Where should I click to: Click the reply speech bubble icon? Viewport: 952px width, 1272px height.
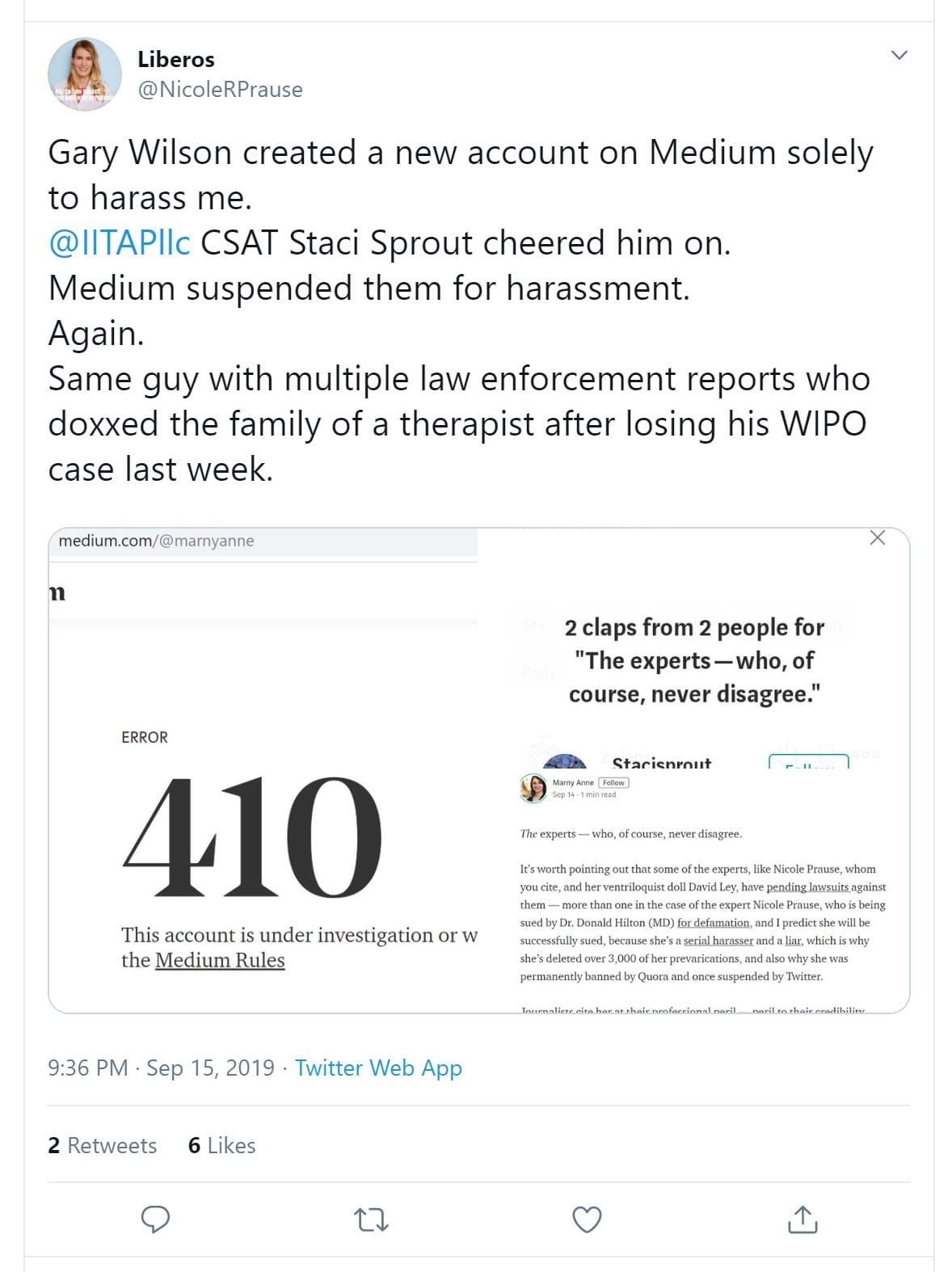pos(155,1219)
